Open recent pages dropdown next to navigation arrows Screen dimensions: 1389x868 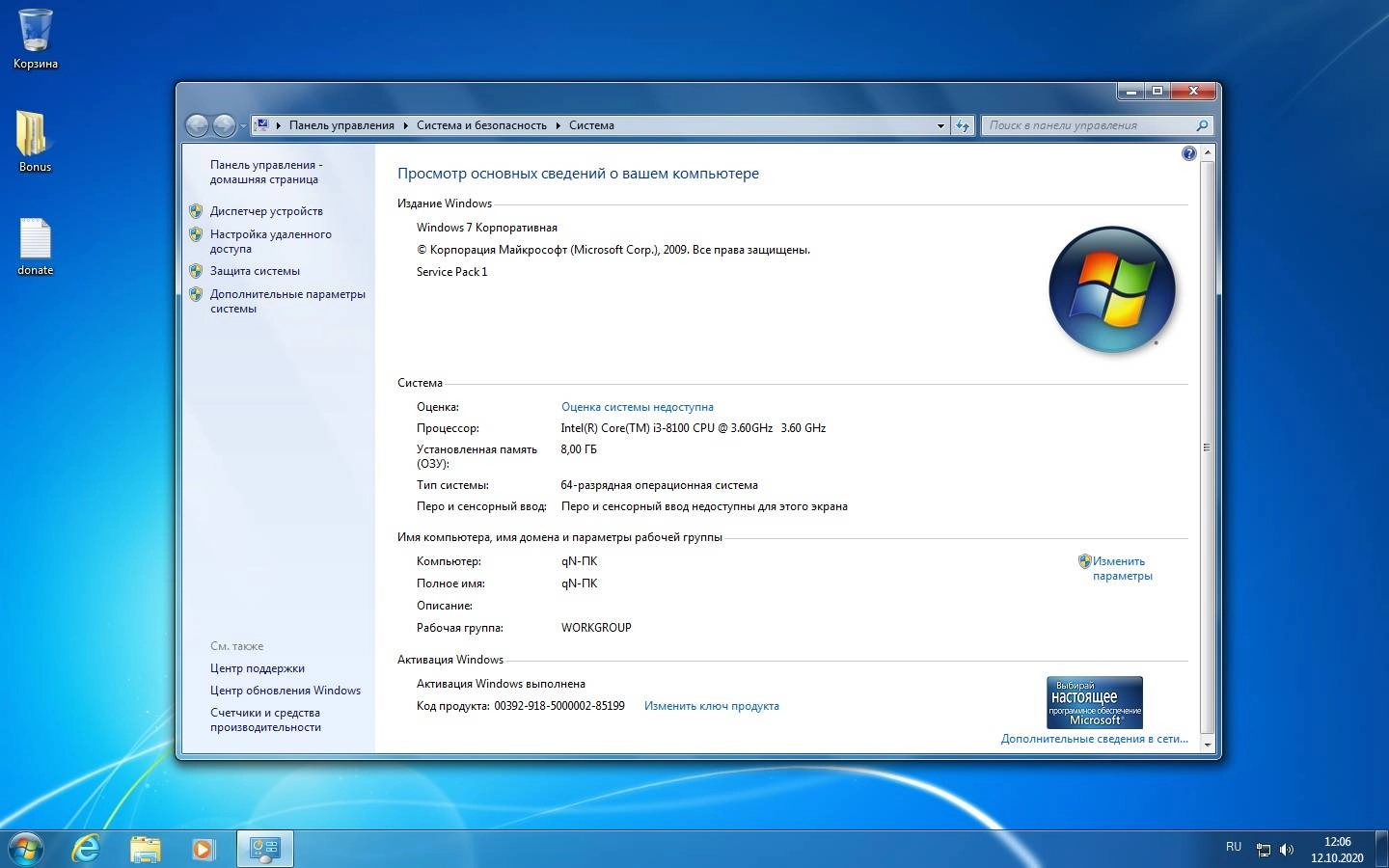pyautogui.click(x=243, y=126)
